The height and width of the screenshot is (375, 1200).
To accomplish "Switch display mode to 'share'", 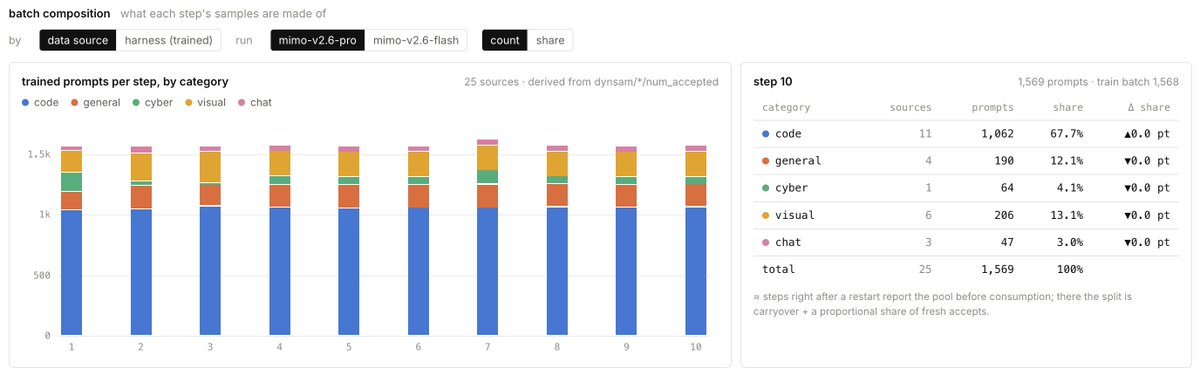I will coord(550,40).
